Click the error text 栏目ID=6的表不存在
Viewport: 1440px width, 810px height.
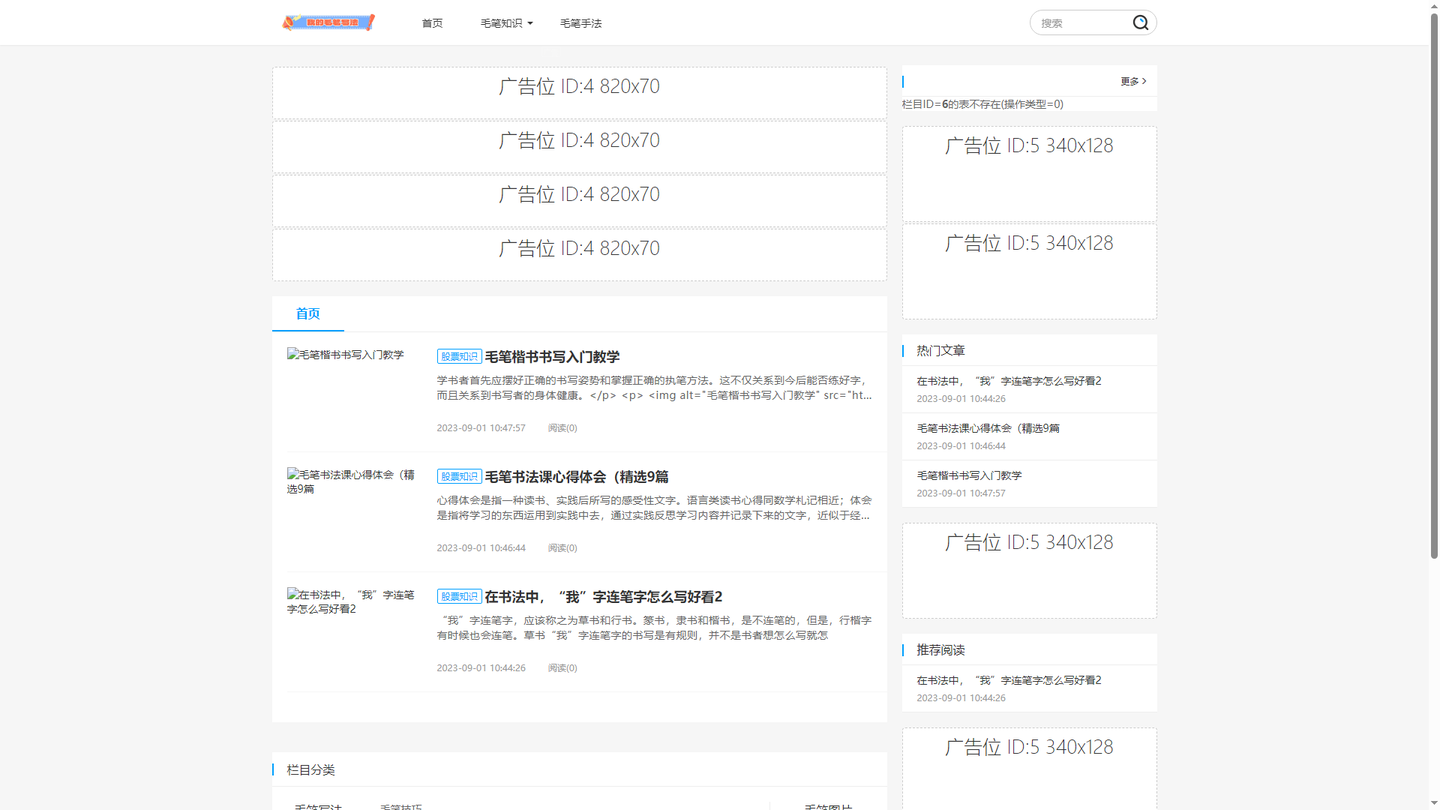click(x=983, y=104)
